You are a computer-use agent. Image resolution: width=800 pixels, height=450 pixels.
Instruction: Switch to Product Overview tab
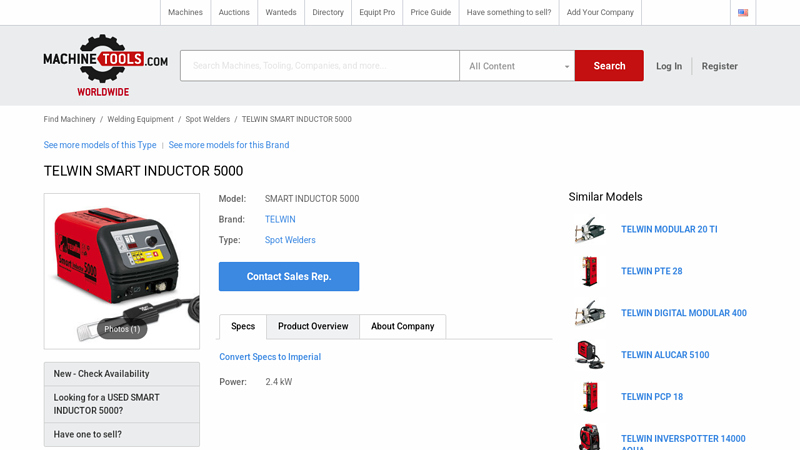(313, 327)
